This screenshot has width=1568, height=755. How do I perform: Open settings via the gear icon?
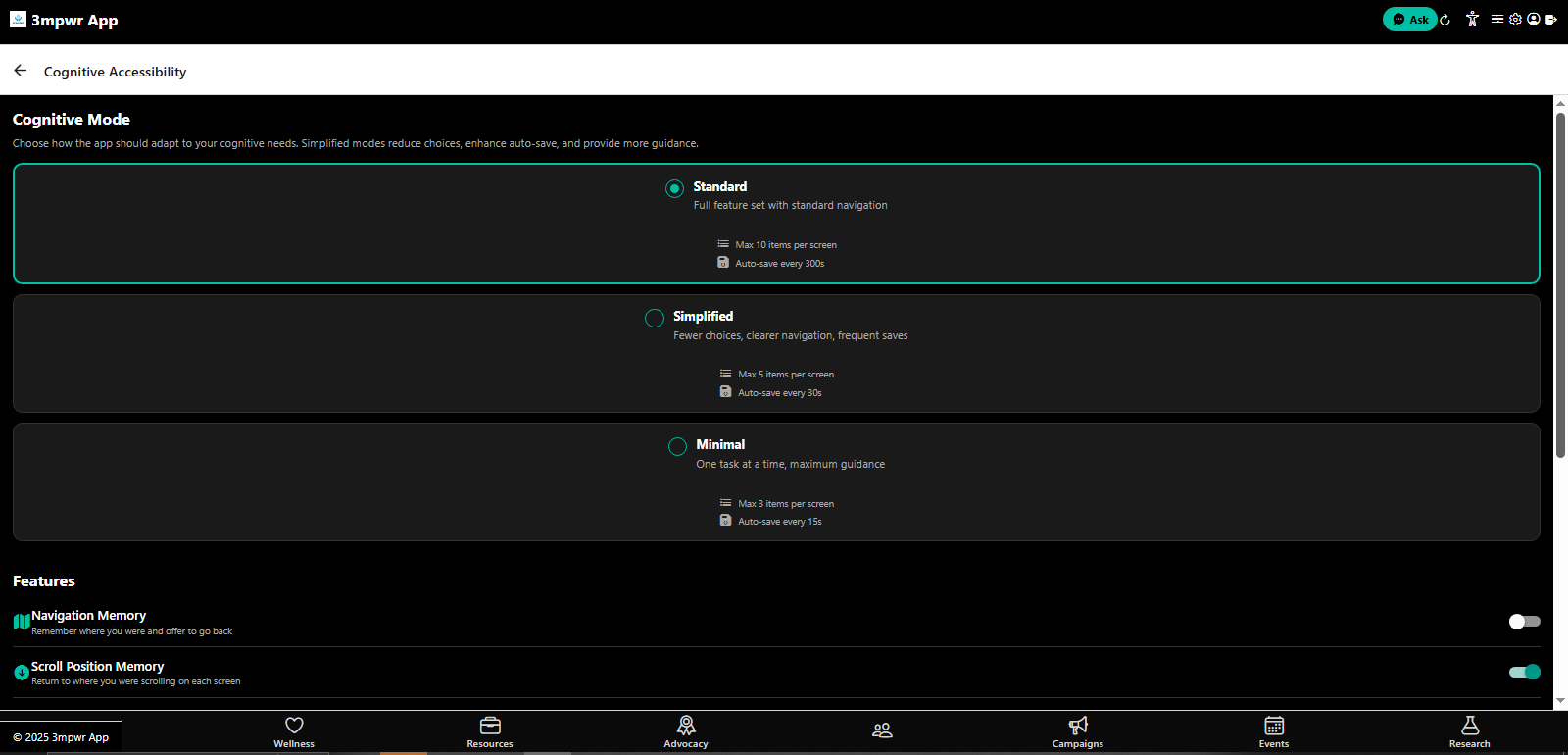pyautogui.click(x=1515, y=19)
